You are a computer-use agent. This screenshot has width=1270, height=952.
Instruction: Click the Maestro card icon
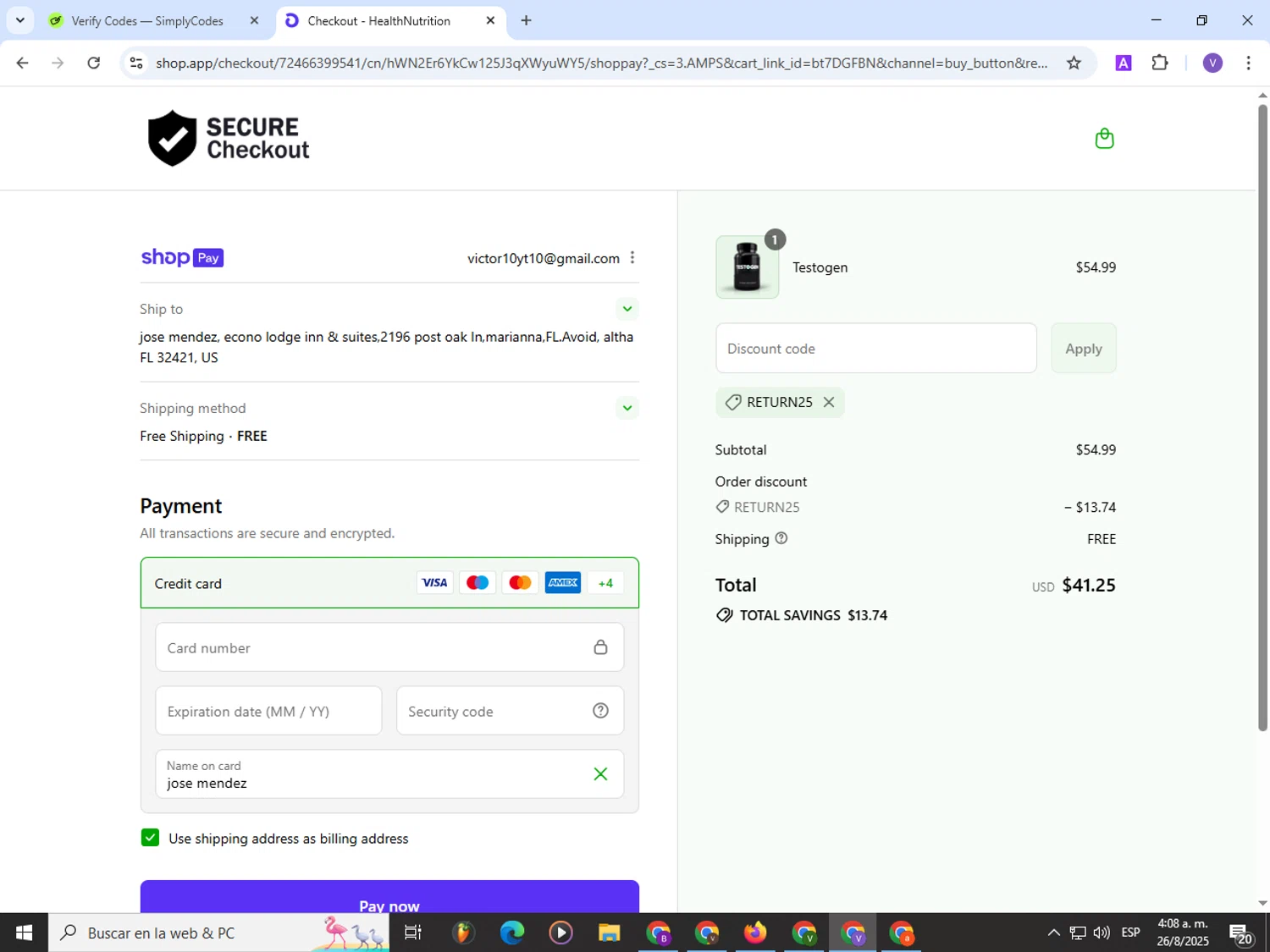[478, 582]
